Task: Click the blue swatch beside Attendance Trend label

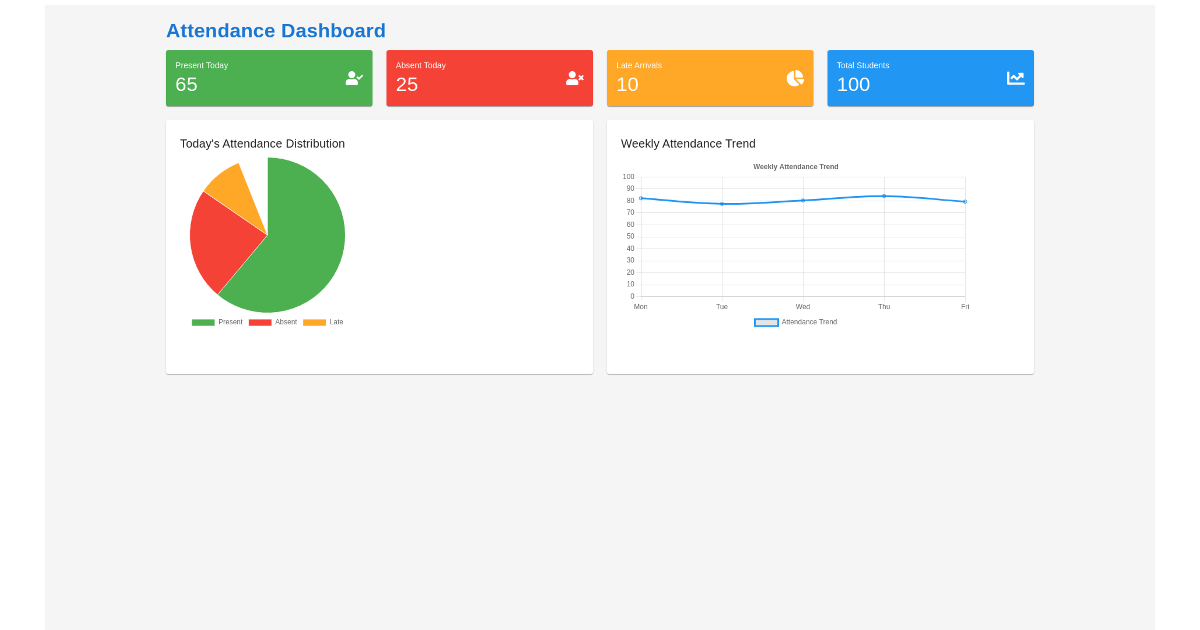Action: [x=766, y=322]
